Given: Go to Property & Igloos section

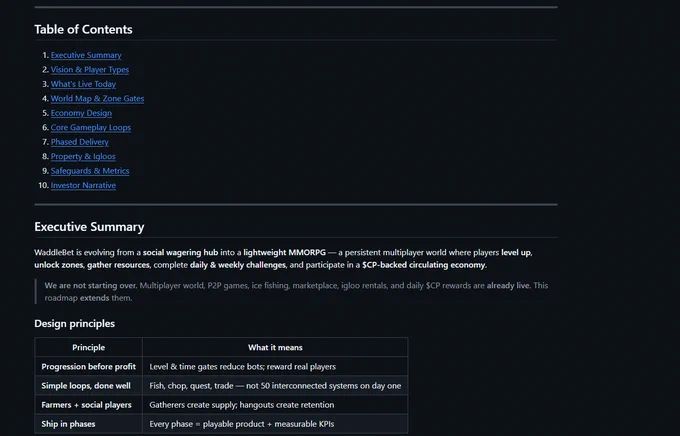Looking at the screenshot, I should 83,156.
